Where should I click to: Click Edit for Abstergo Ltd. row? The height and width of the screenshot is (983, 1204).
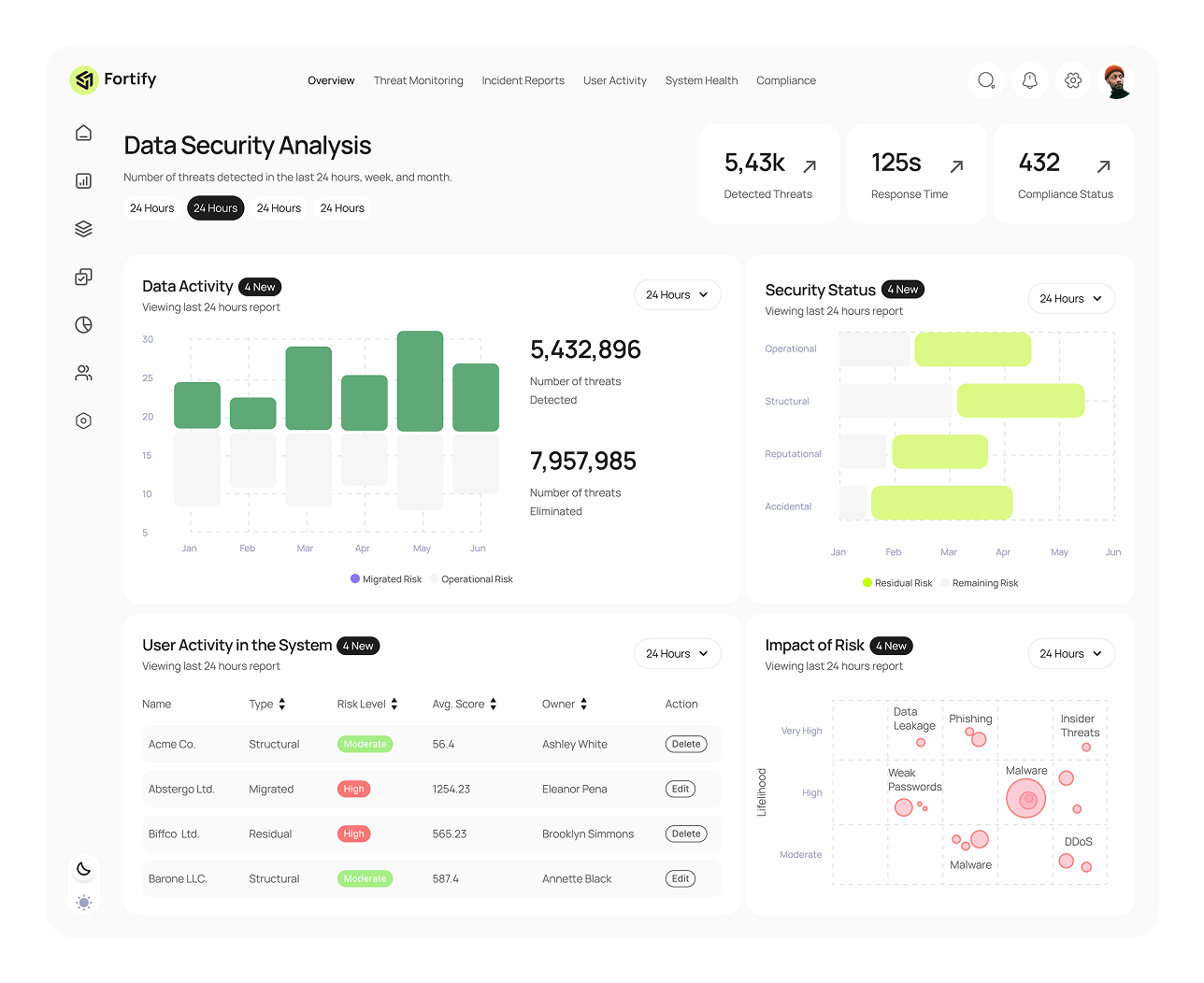(x=681, y=789)
